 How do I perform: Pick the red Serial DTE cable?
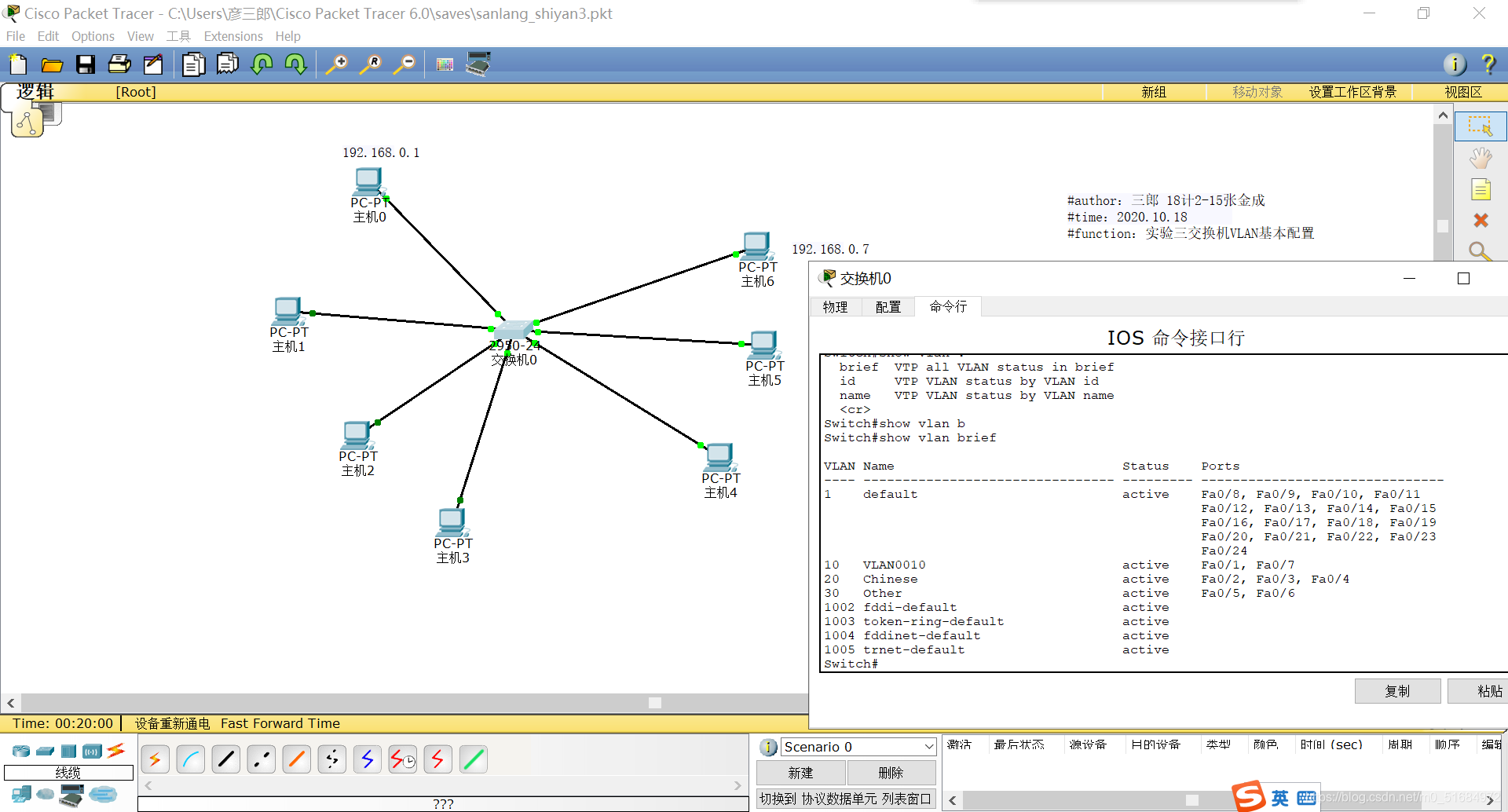[438, 759]
